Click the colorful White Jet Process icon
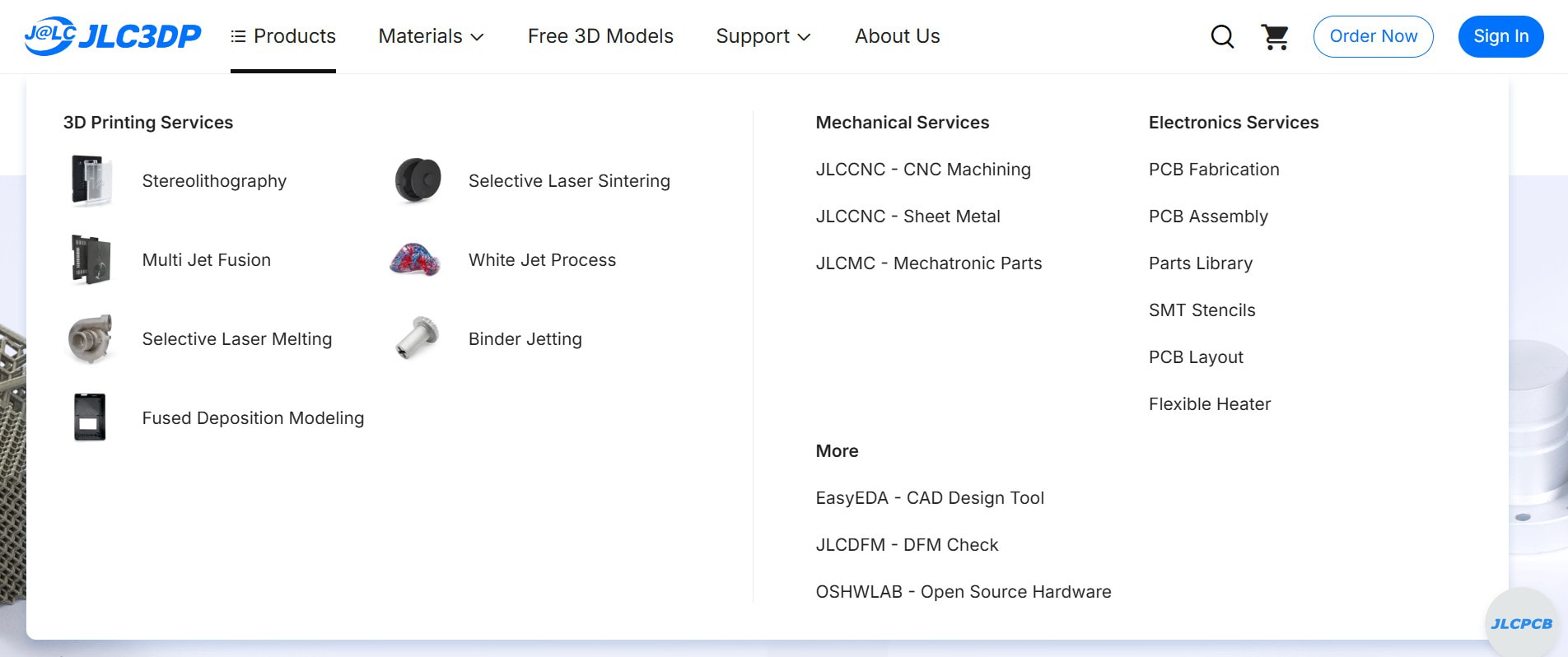The height and width of the screenshot is (657, 1568). click(415, 259)
